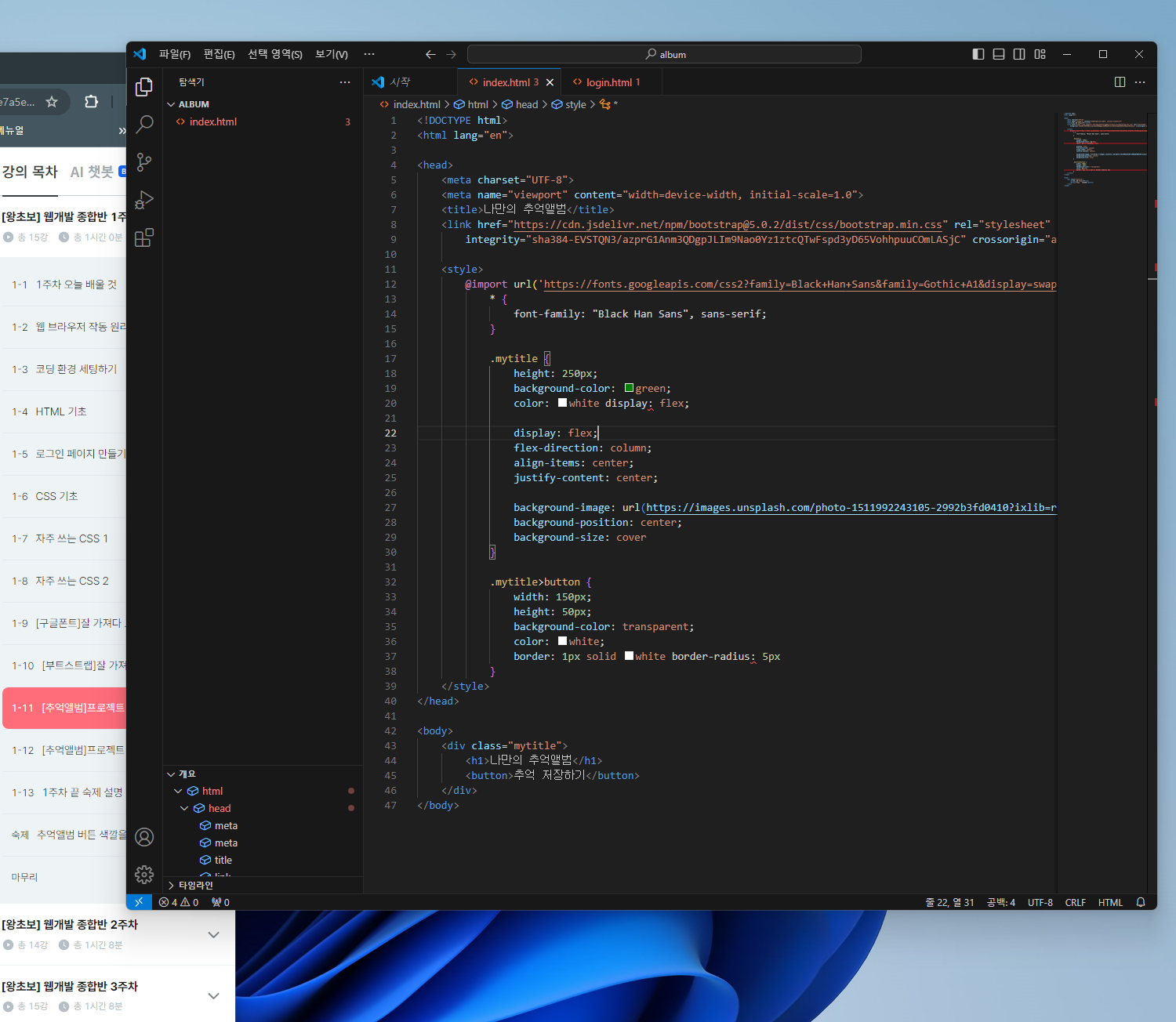Follow the Google Fonts URL on line 12
The height and width of the screenshot is (1022, 1176).
click(x=800, y=284)
